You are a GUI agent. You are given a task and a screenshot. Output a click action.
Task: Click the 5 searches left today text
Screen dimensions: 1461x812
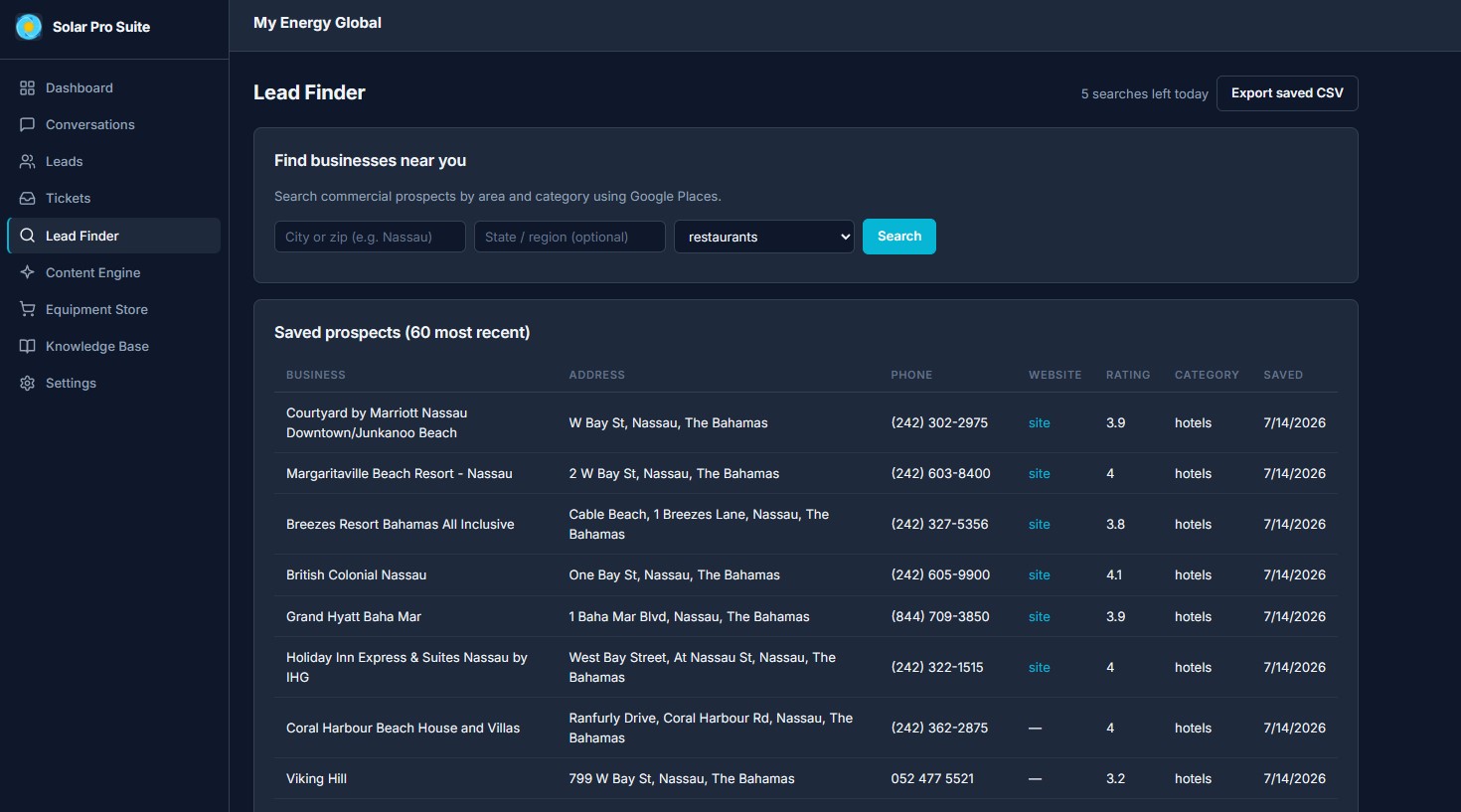click(x=1145, y=93)
